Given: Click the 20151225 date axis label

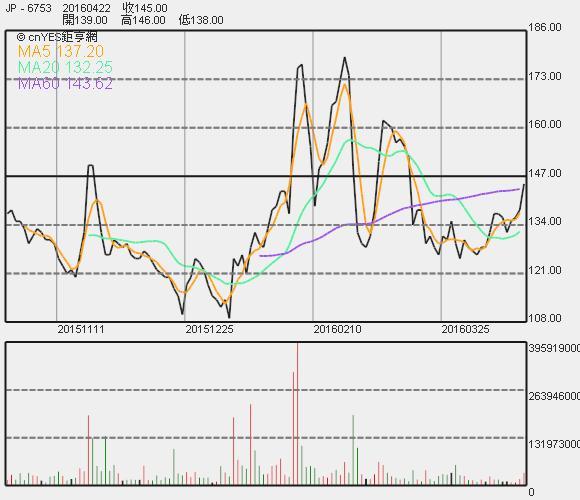Looking at the screenshot, I should 209,329.
